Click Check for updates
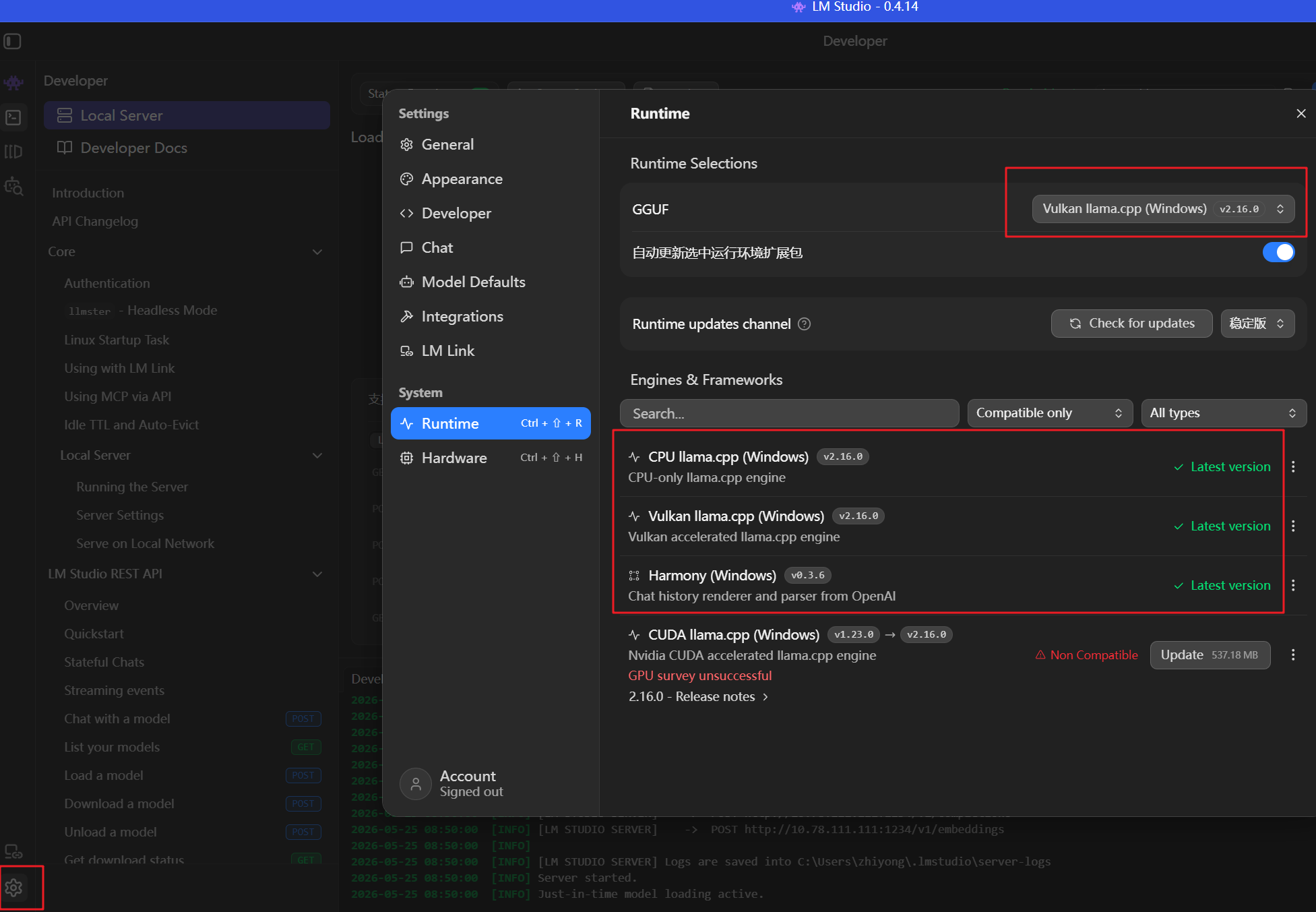Viewport: 1316px width, 912px height. [1131, 324]
